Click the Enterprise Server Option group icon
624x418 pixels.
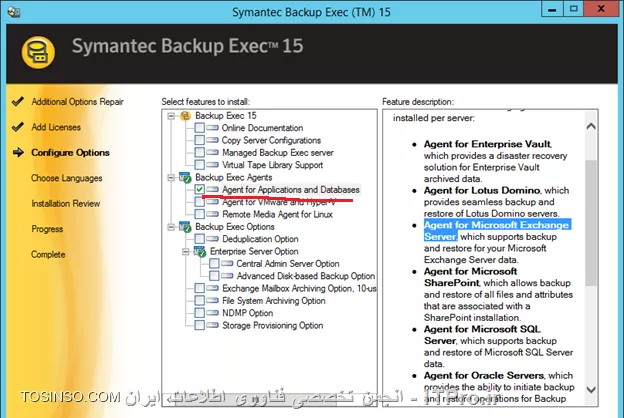(200, 252)
